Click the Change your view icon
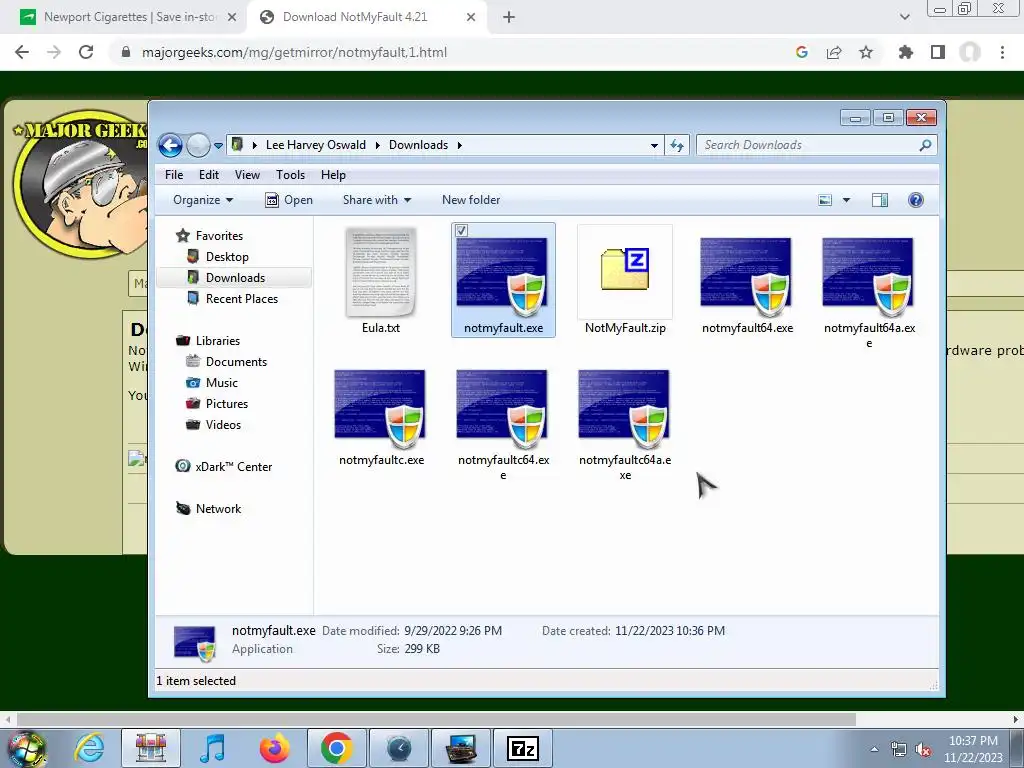The width and height of the screenshot is (1024, 768). coord(825,200)
